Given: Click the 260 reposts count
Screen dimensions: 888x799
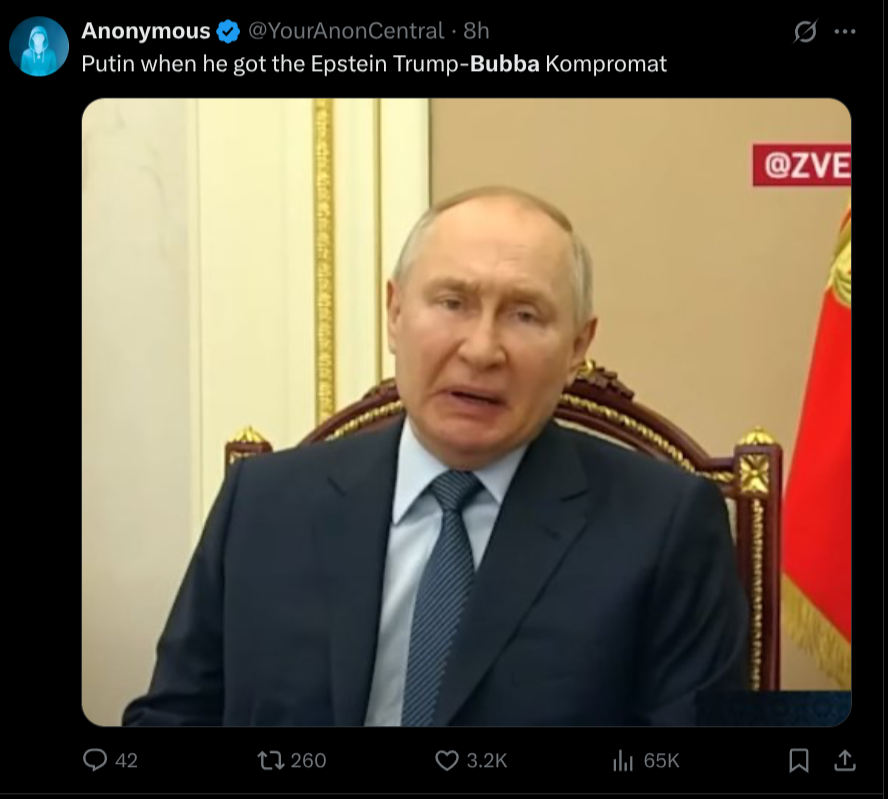Looking at the screenshot, I should click(309, 760).
